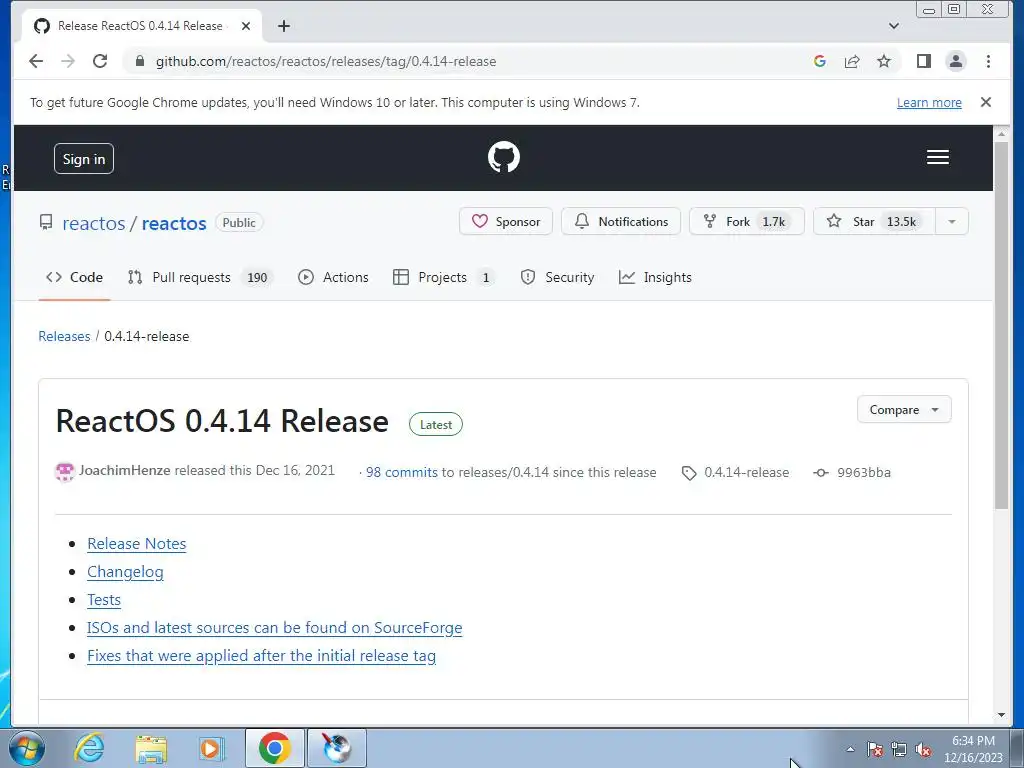
Task: Click the Sign in button
Action: [84, 159]
